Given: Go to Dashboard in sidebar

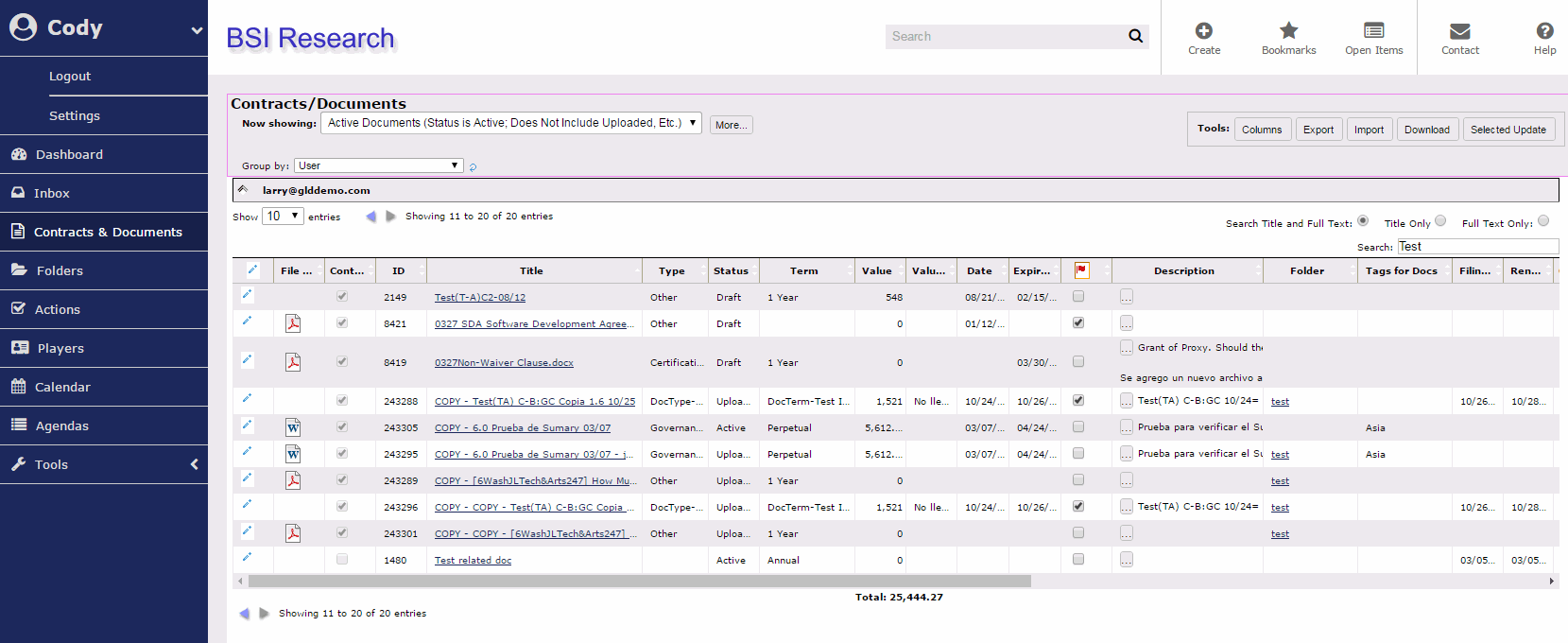Looking at the screenshot, I should coord(69,154).
